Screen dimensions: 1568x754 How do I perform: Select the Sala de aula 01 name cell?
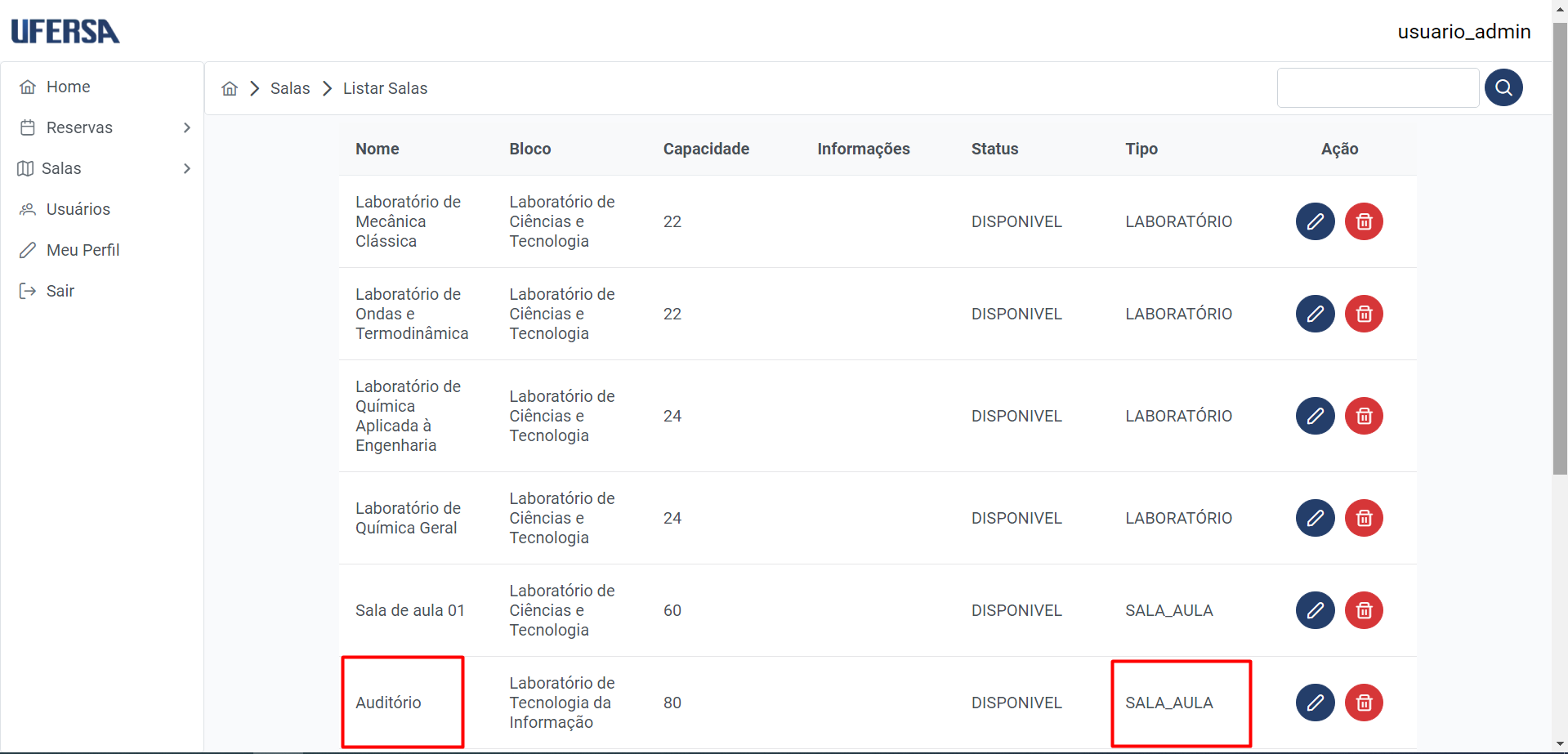click(x=410, y=610)
